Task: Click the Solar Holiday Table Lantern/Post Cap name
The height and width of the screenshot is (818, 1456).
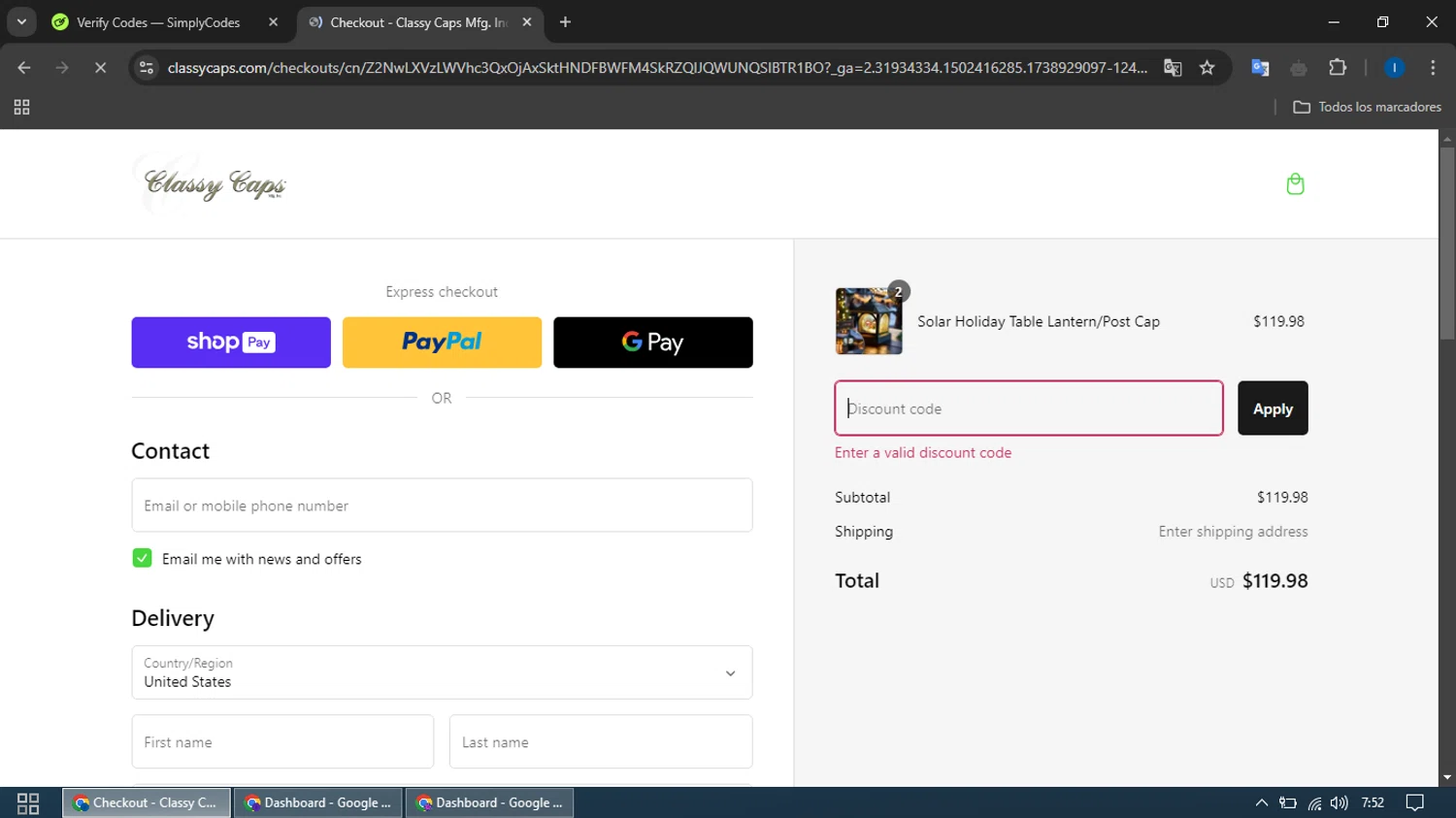Action: coord(1039,321)
